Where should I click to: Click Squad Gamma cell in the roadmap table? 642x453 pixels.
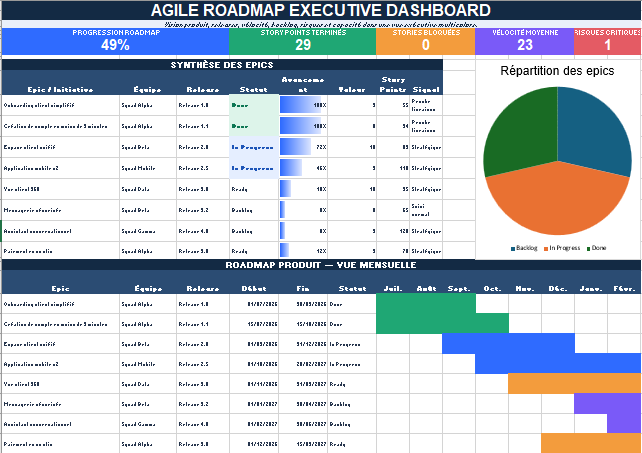[148, 424]
